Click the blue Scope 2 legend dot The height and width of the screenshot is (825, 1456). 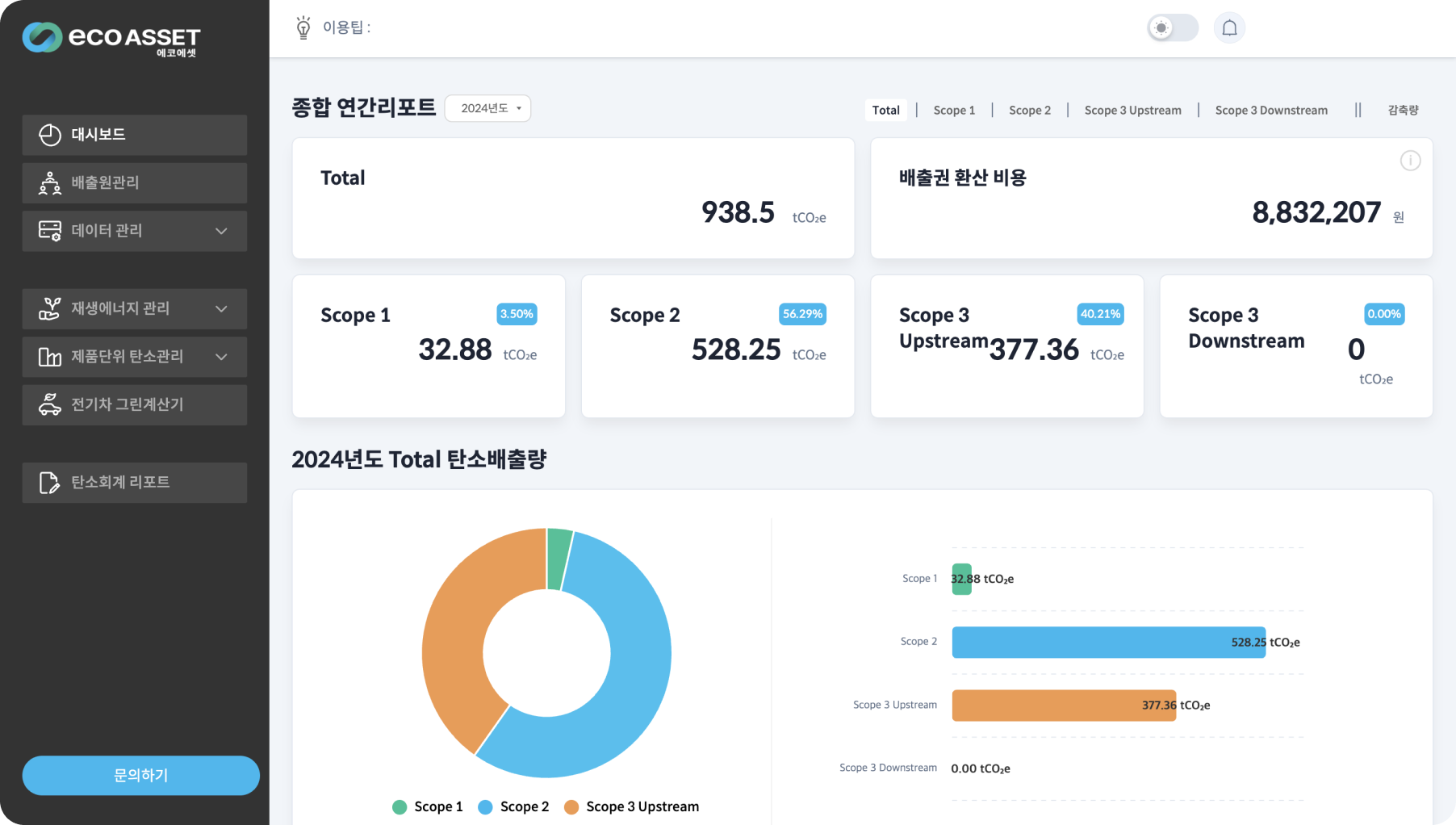[485, 807]
